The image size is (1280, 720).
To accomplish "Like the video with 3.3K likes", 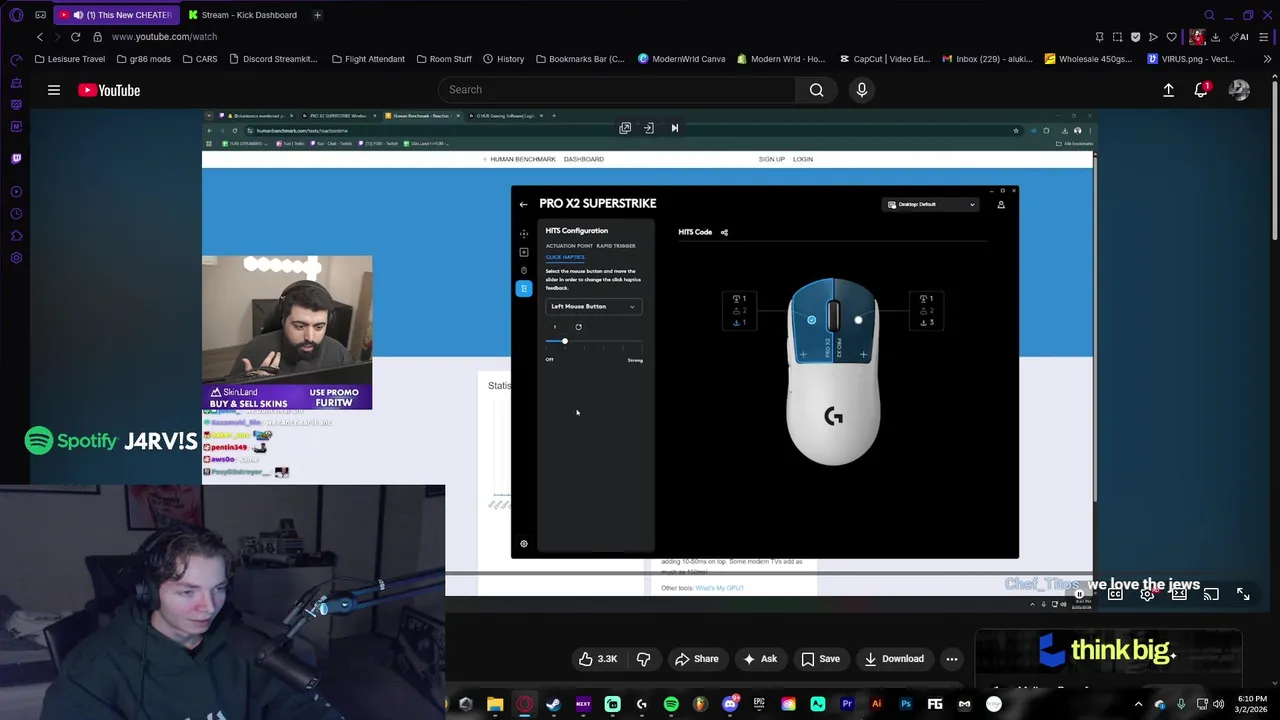I will [x=598, y=659].
